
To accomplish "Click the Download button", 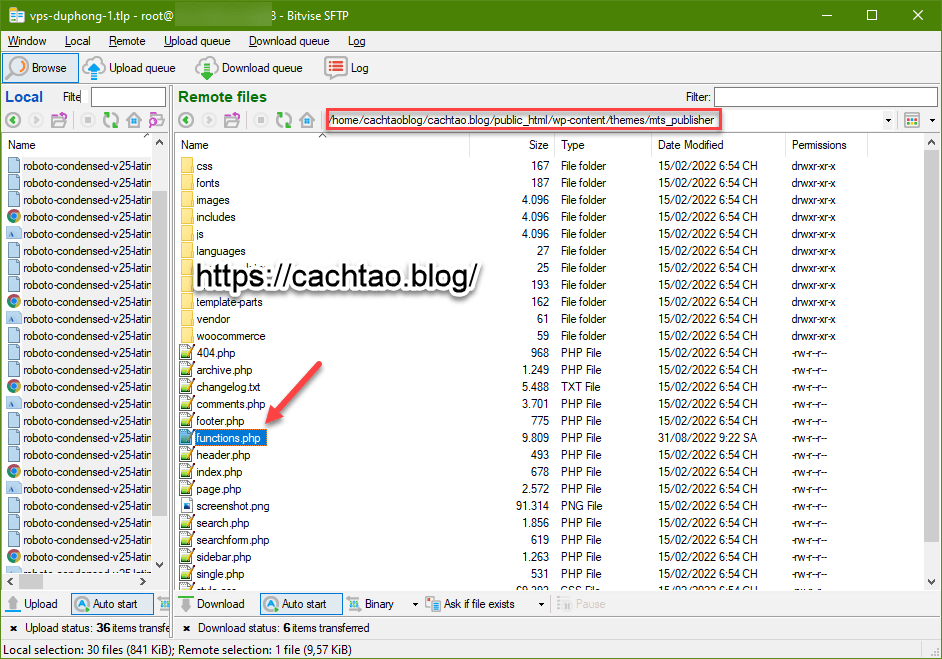I will coord(213,604).
